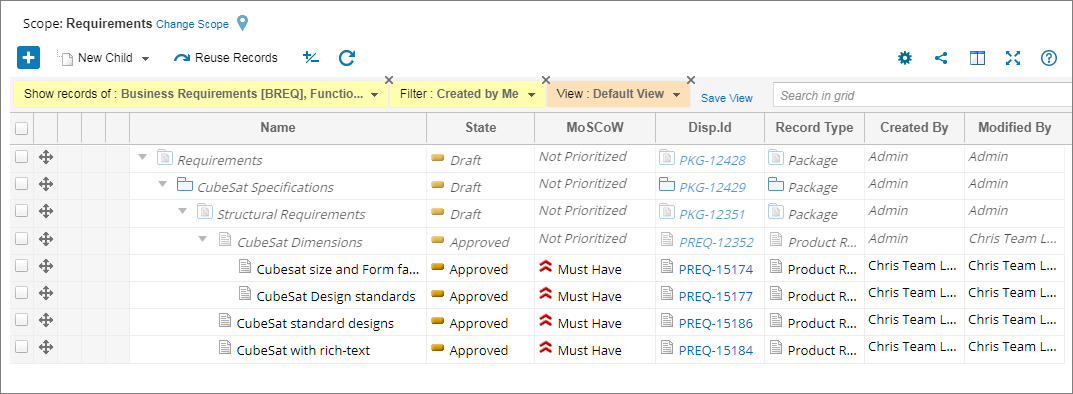1073x394 pixels.
Task: Click the refresh grid icon
Action: (x=347, y=58)
